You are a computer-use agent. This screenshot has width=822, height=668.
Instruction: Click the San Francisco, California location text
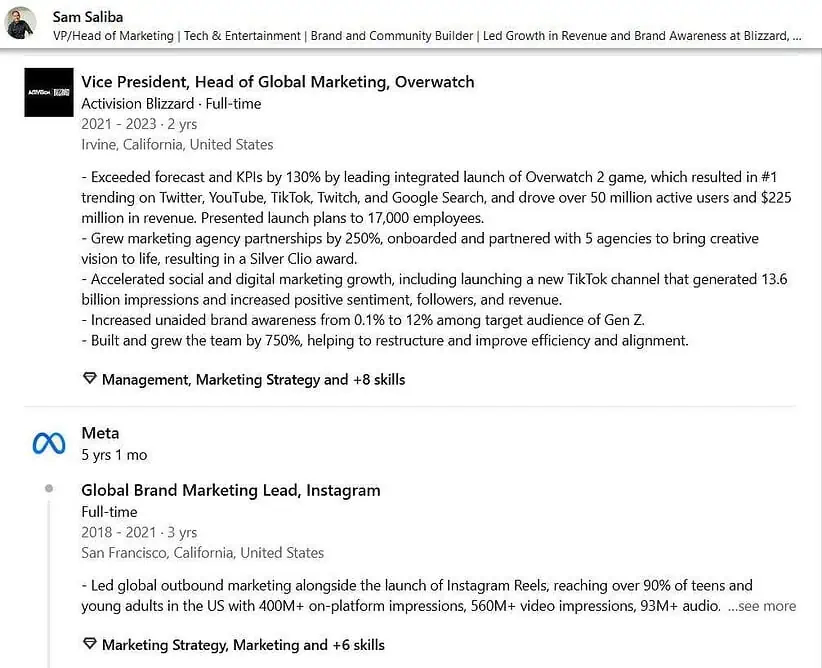pyautogui.click(x=202, y=552)
